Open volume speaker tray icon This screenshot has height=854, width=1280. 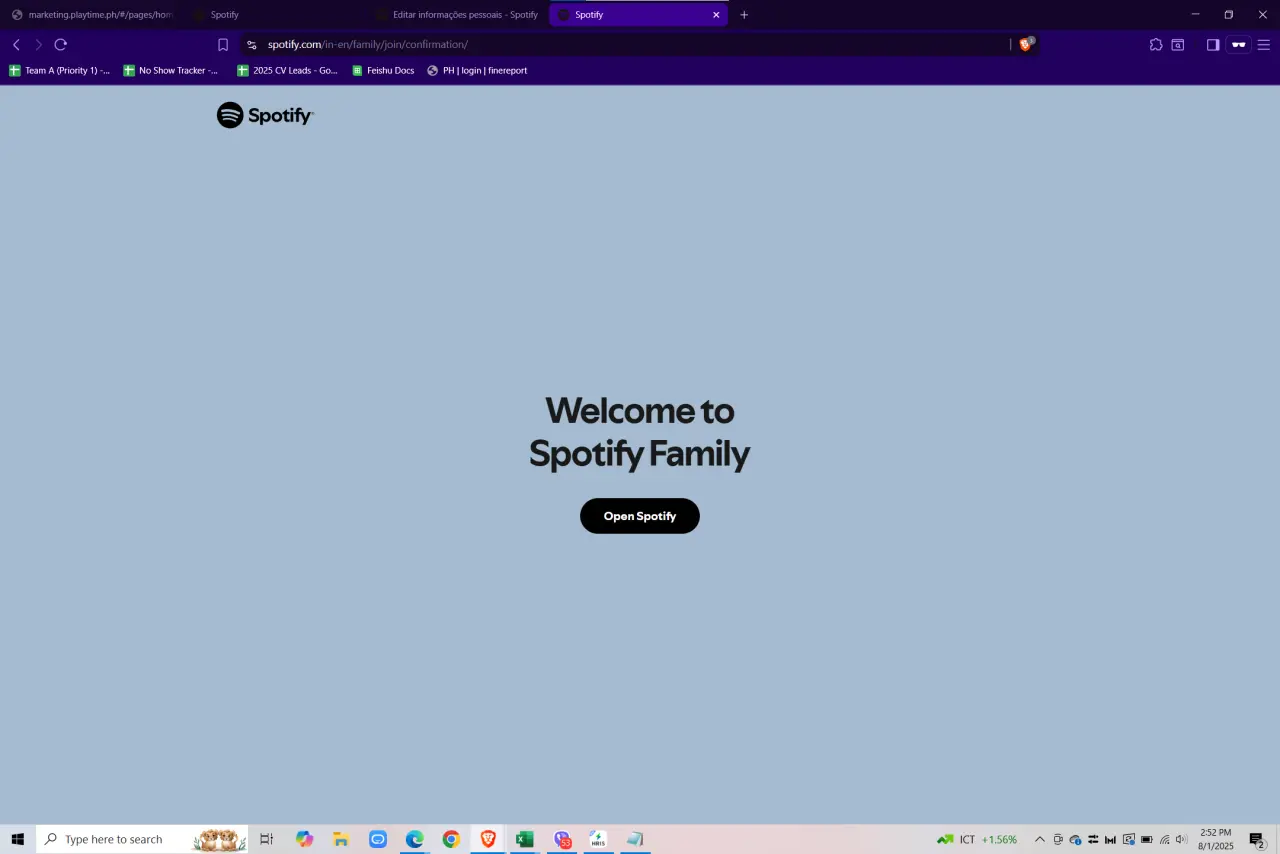(x=1182, y=839)
